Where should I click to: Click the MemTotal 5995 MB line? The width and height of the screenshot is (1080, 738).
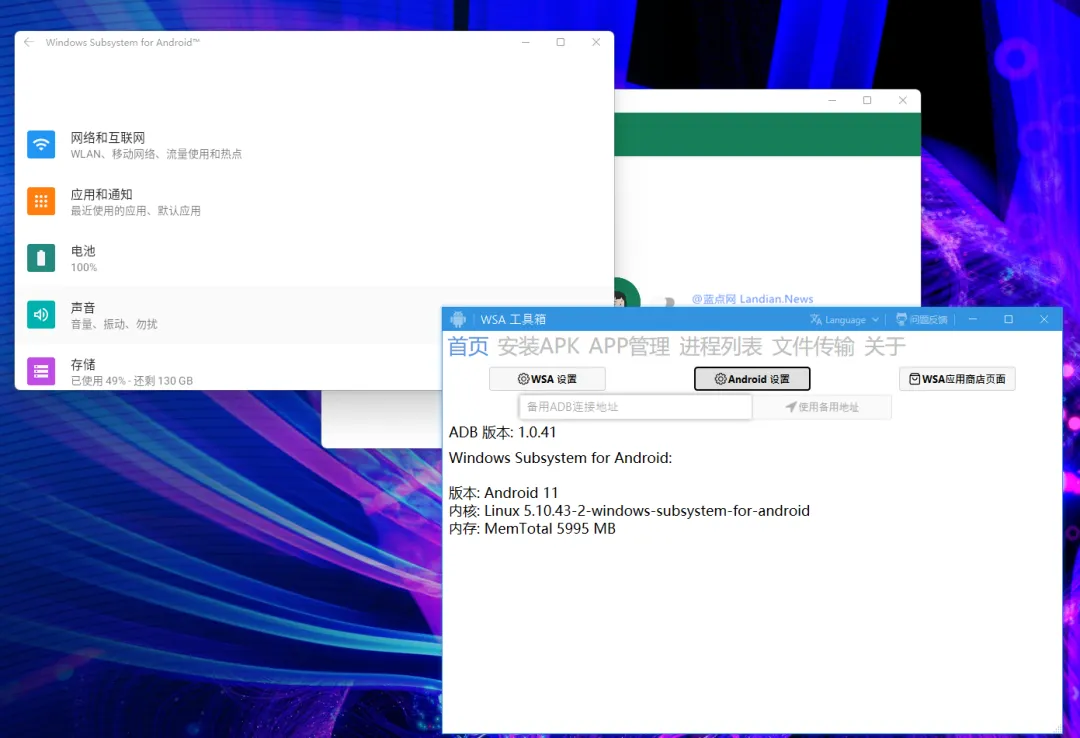[532, 529]
